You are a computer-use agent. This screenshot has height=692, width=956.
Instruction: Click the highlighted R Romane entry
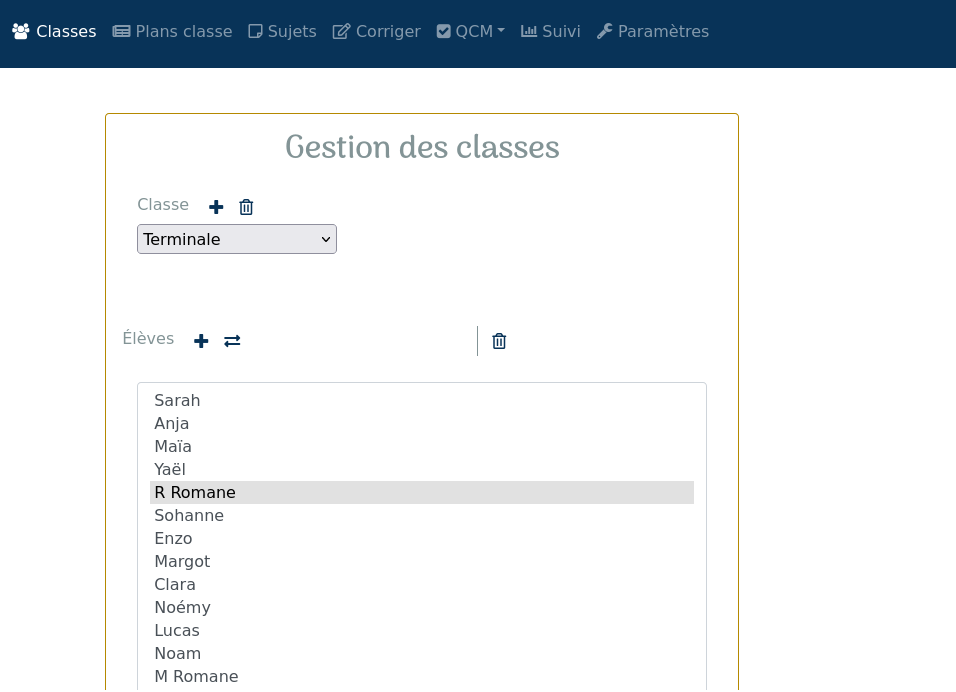tap(421, 493)
